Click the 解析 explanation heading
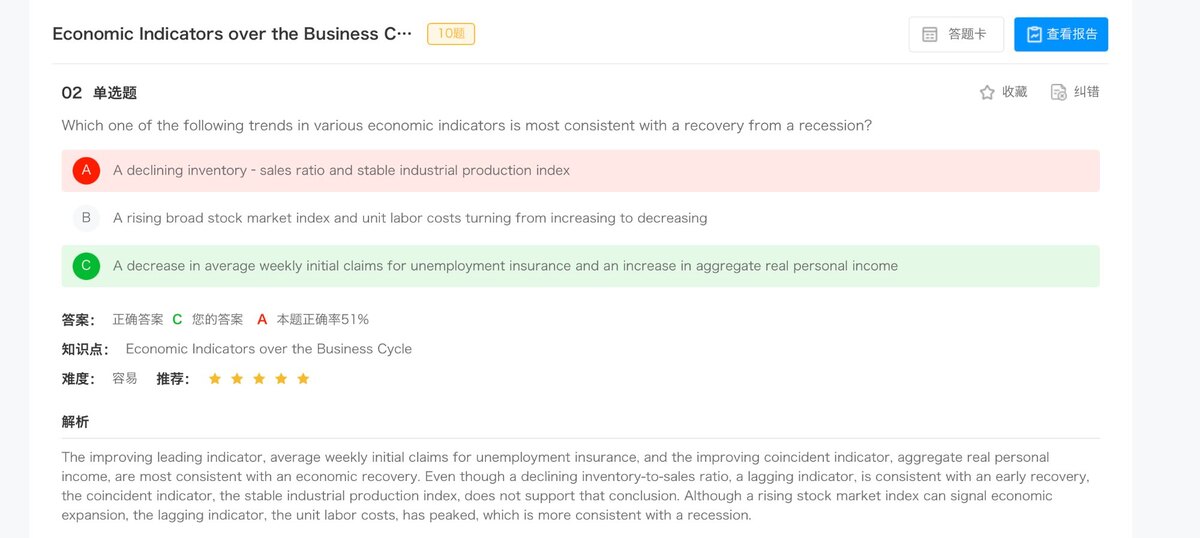The image size is (1200, 538). (x=75, y=422)
